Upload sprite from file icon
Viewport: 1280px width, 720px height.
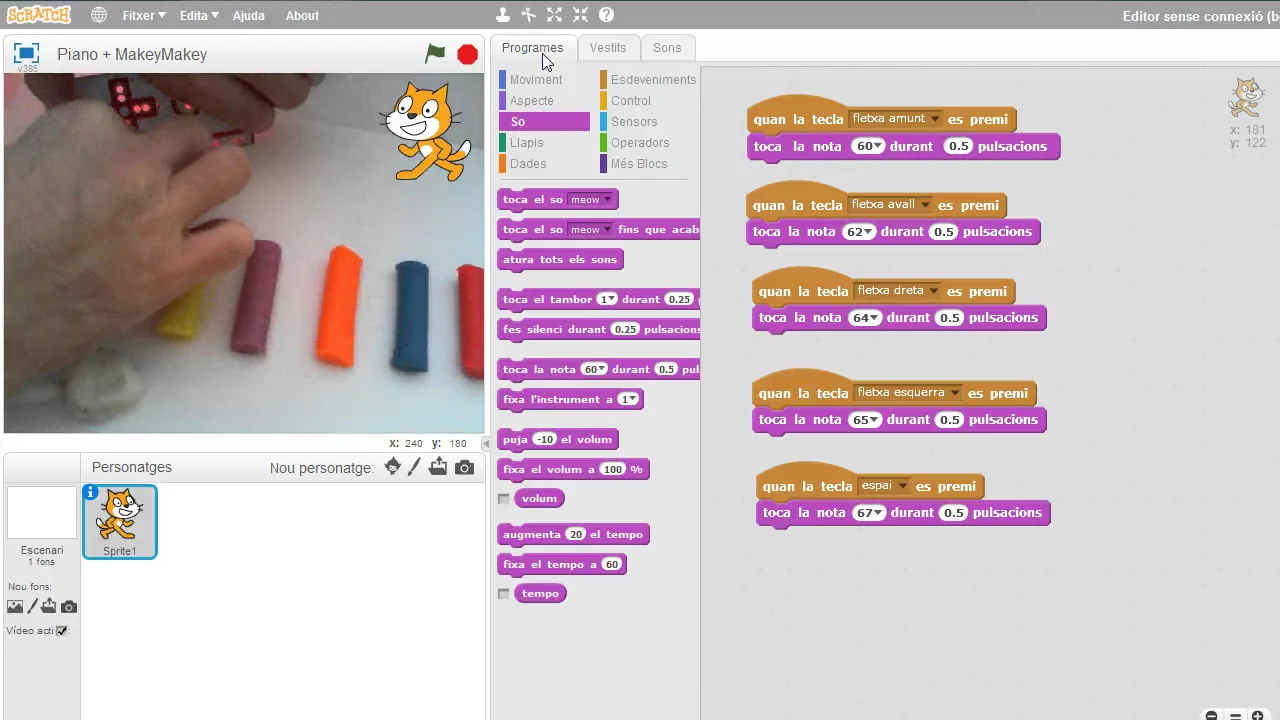438,467
